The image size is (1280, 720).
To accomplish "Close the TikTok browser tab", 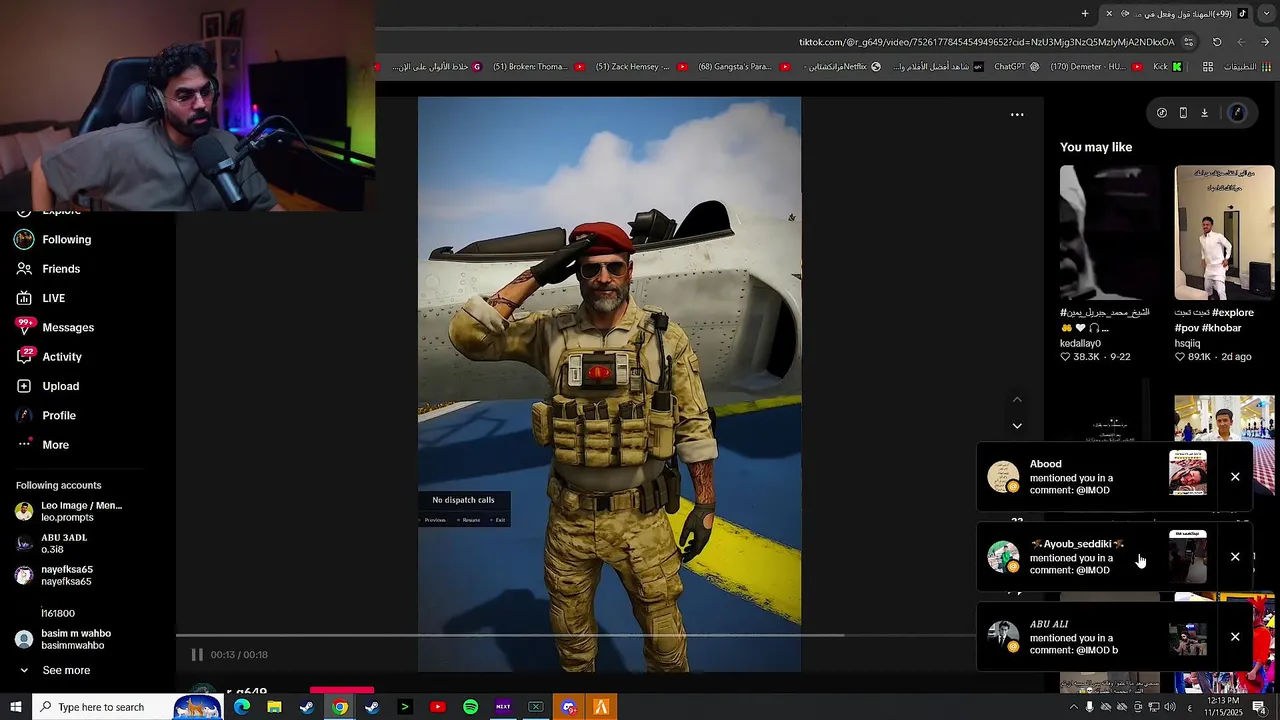I will (1109, 14).
